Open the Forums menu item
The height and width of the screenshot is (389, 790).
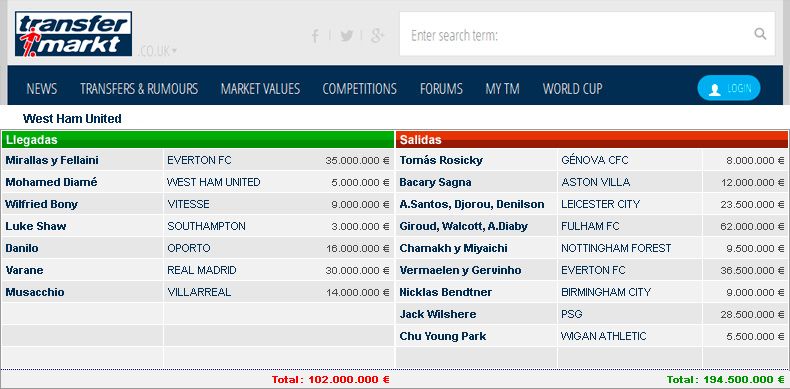441,89
